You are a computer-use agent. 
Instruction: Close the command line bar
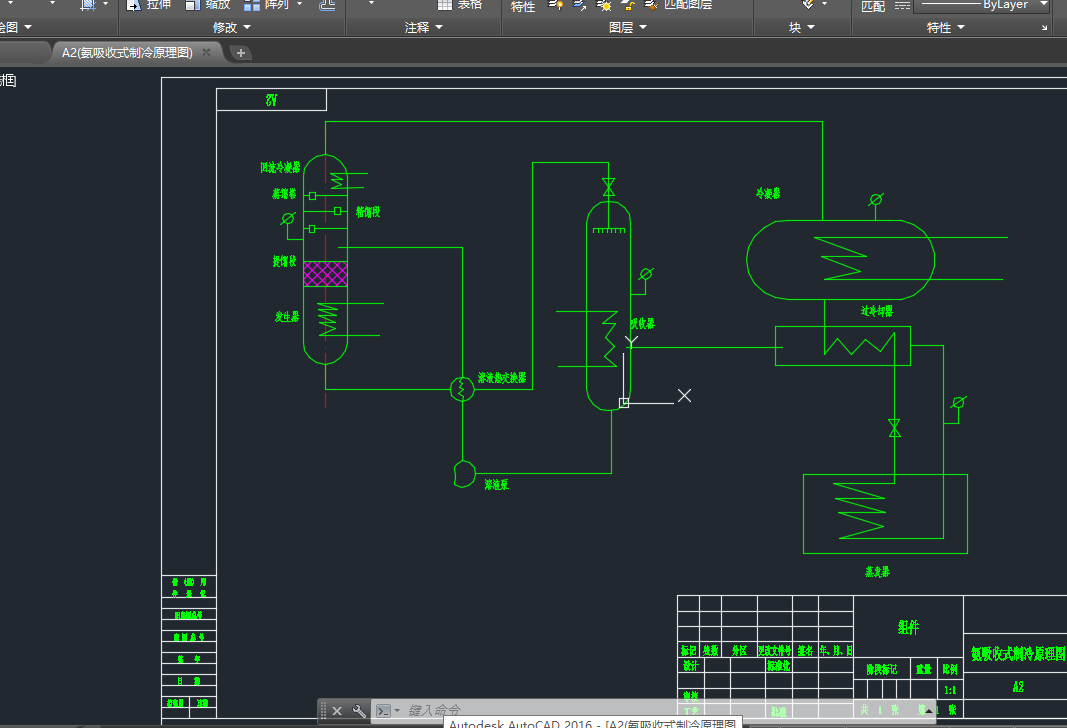click(x=337, y=711)
